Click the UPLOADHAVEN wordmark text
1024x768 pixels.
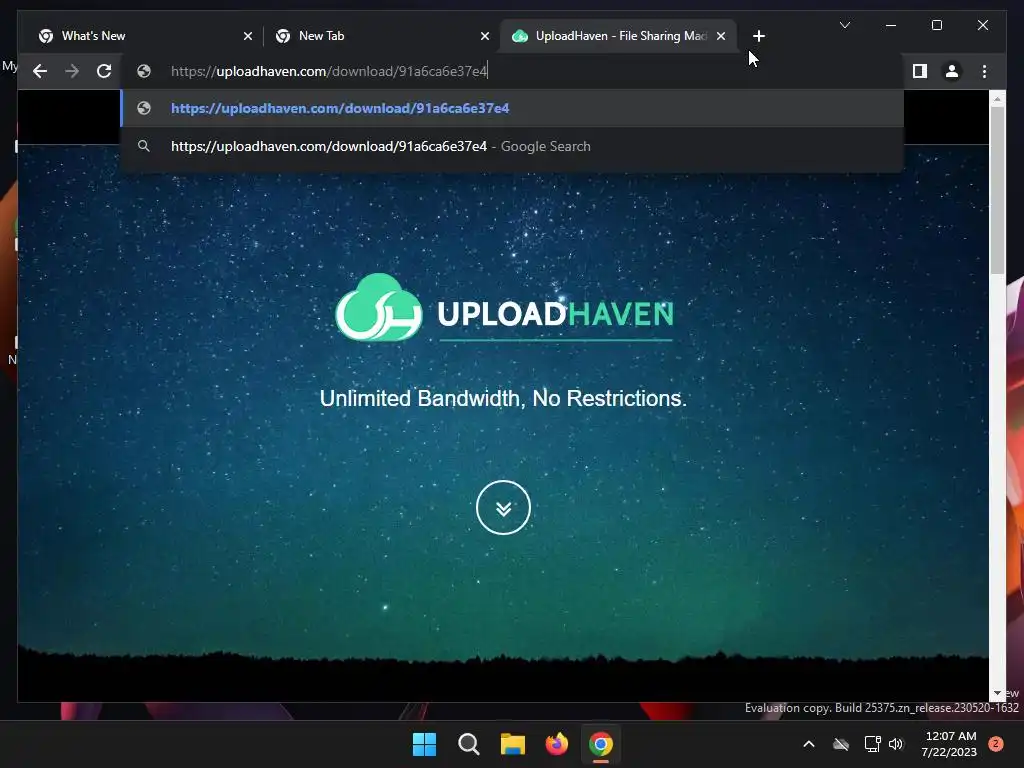point(555,314)
